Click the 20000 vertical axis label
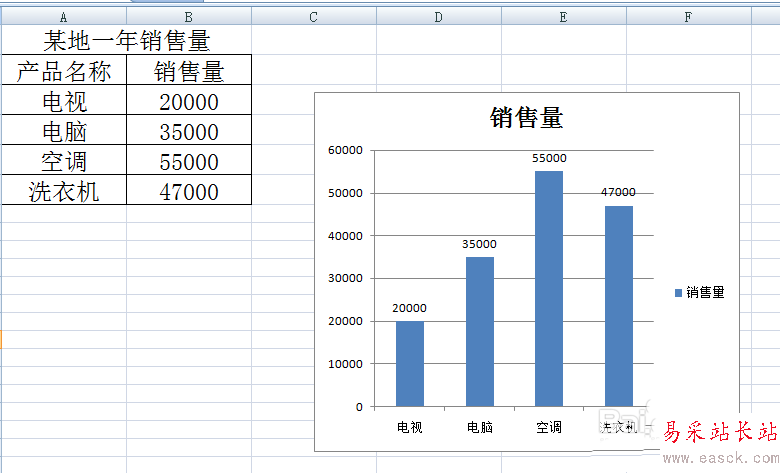Screen dimensions: 780x473 [345, 321]
